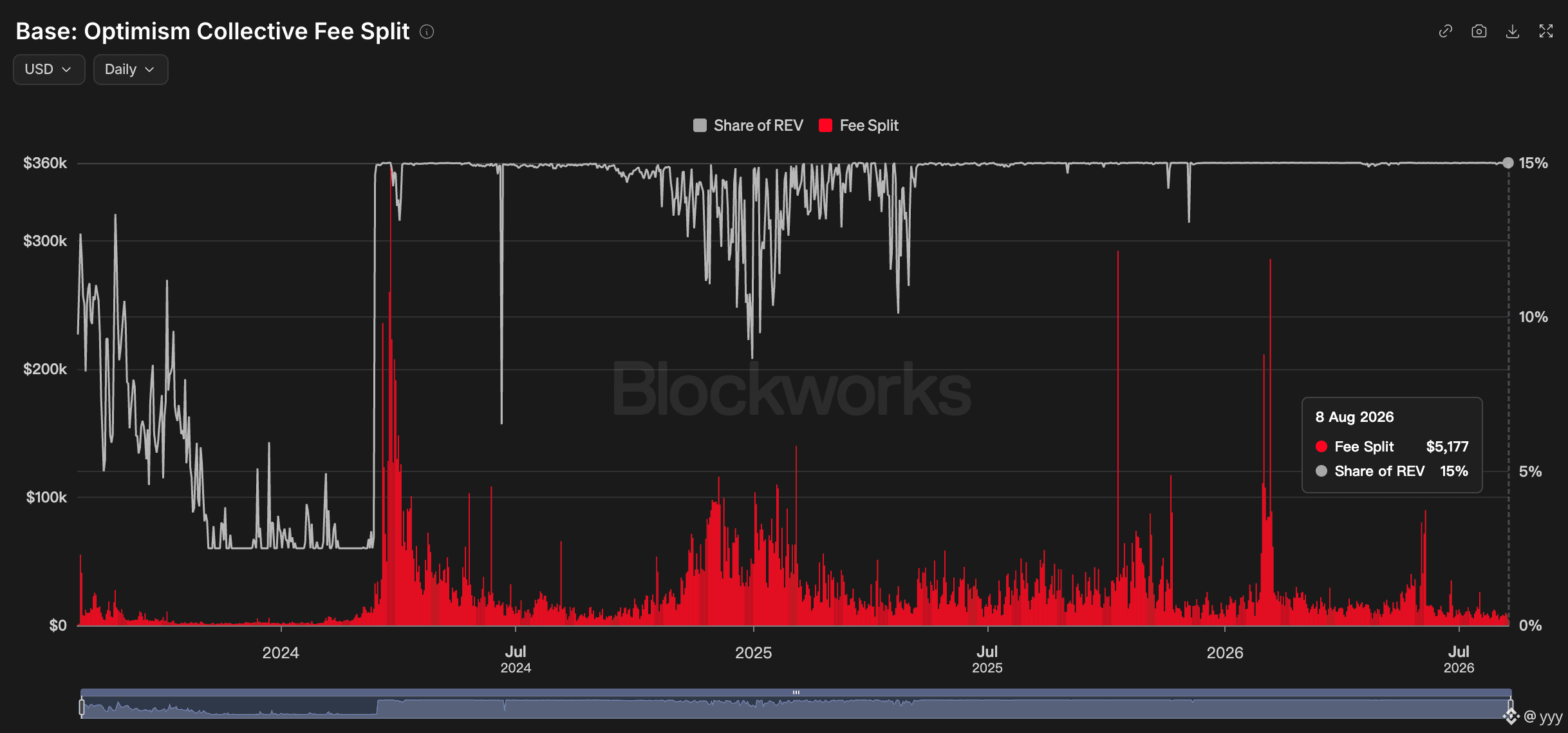Click the '$0' left axis label
This screenshot has width=1568, height=733.
pos(58,625)
